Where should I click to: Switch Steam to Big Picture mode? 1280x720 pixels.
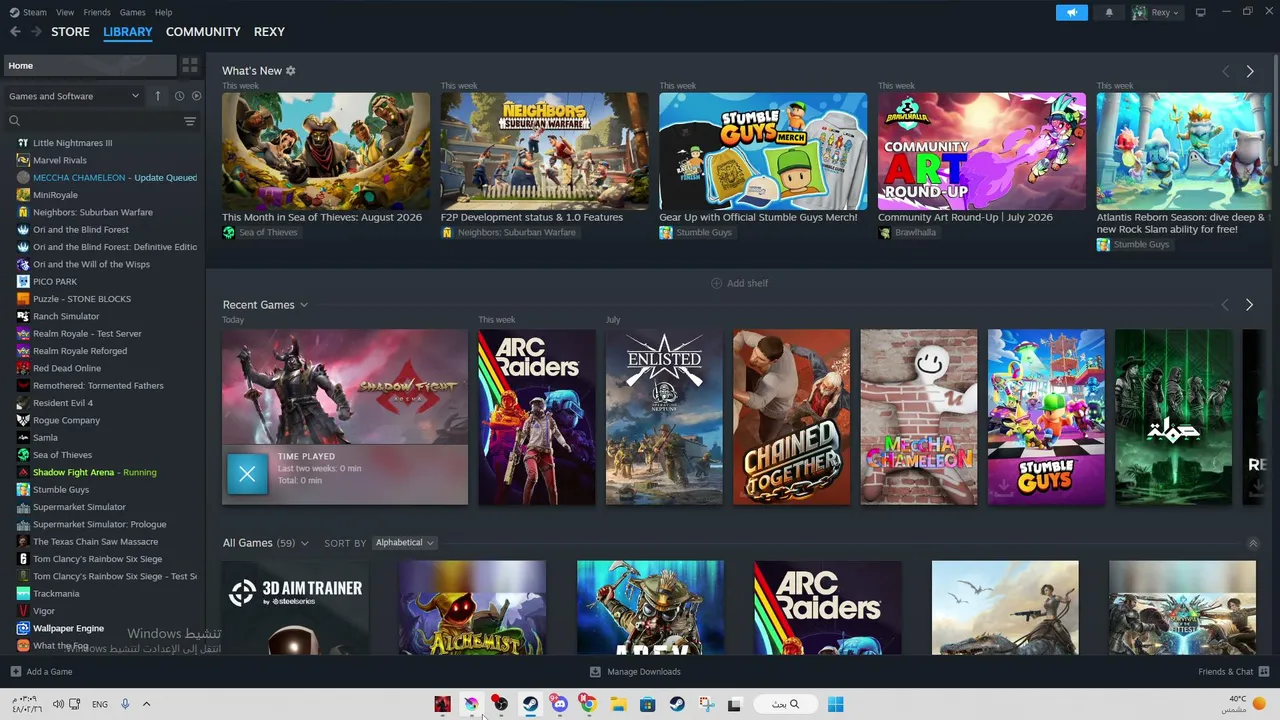(1200, 12)
